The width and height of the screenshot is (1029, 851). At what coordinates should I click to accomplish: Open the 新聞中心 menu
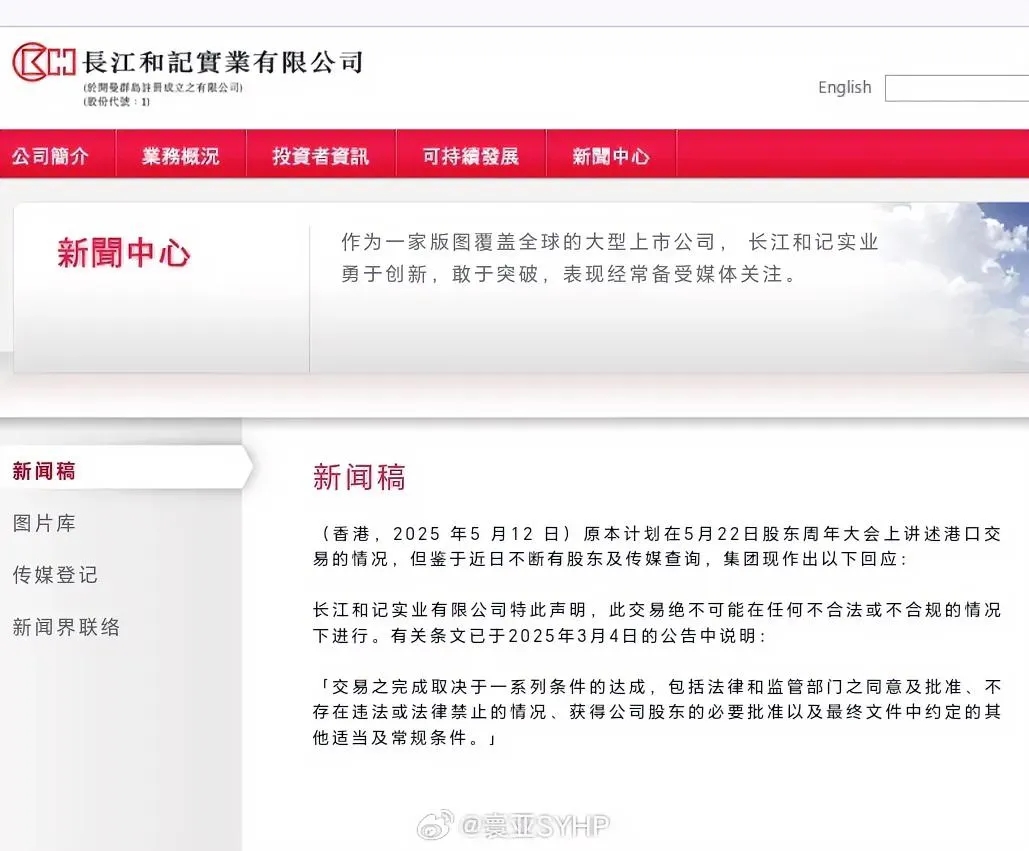coord(611,156)
